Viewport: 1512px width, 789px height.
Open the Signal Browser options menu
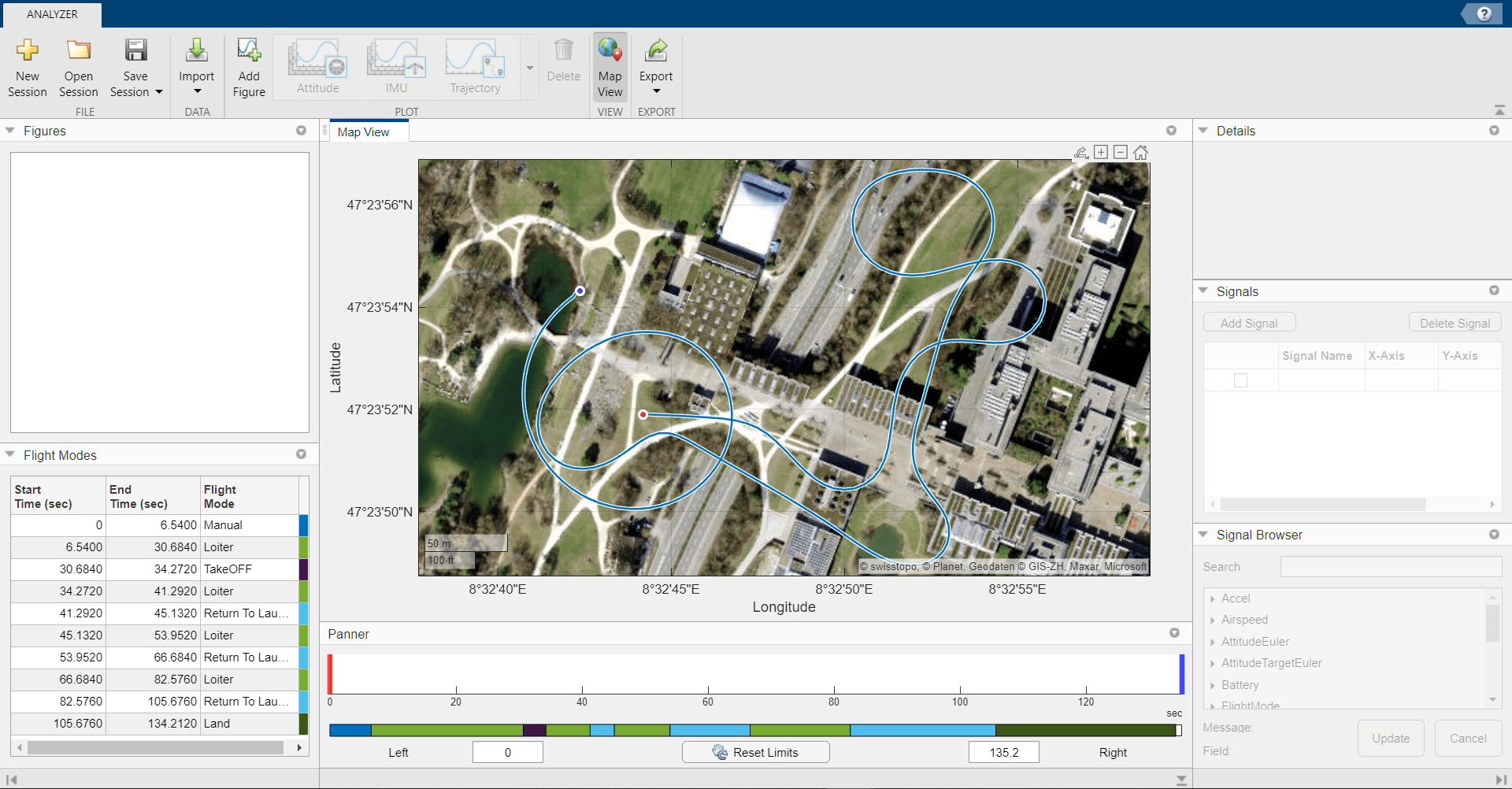(x=1494, y=534)
